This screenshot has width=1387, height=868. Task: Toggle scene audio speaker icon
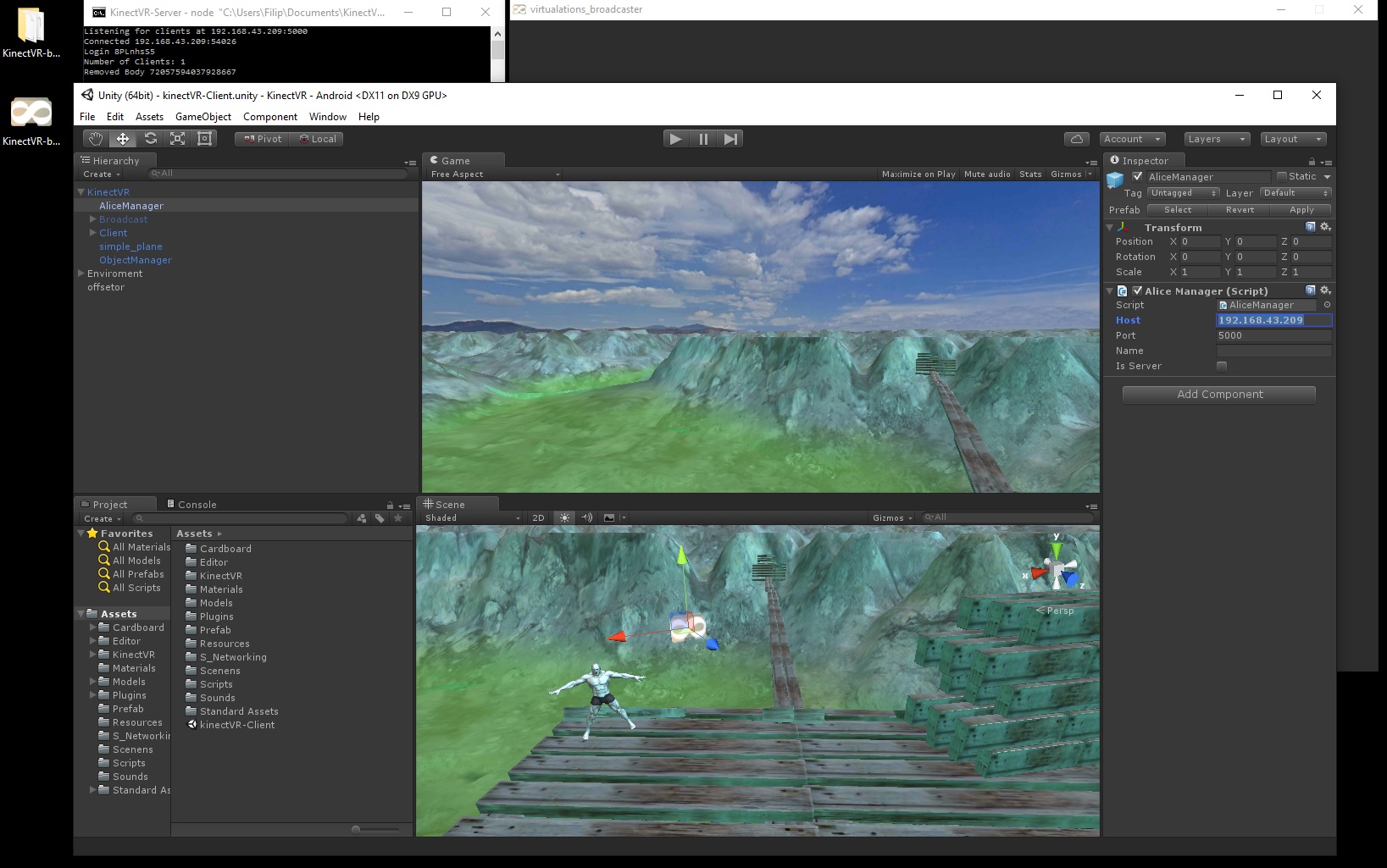click(x=586, y=517)
